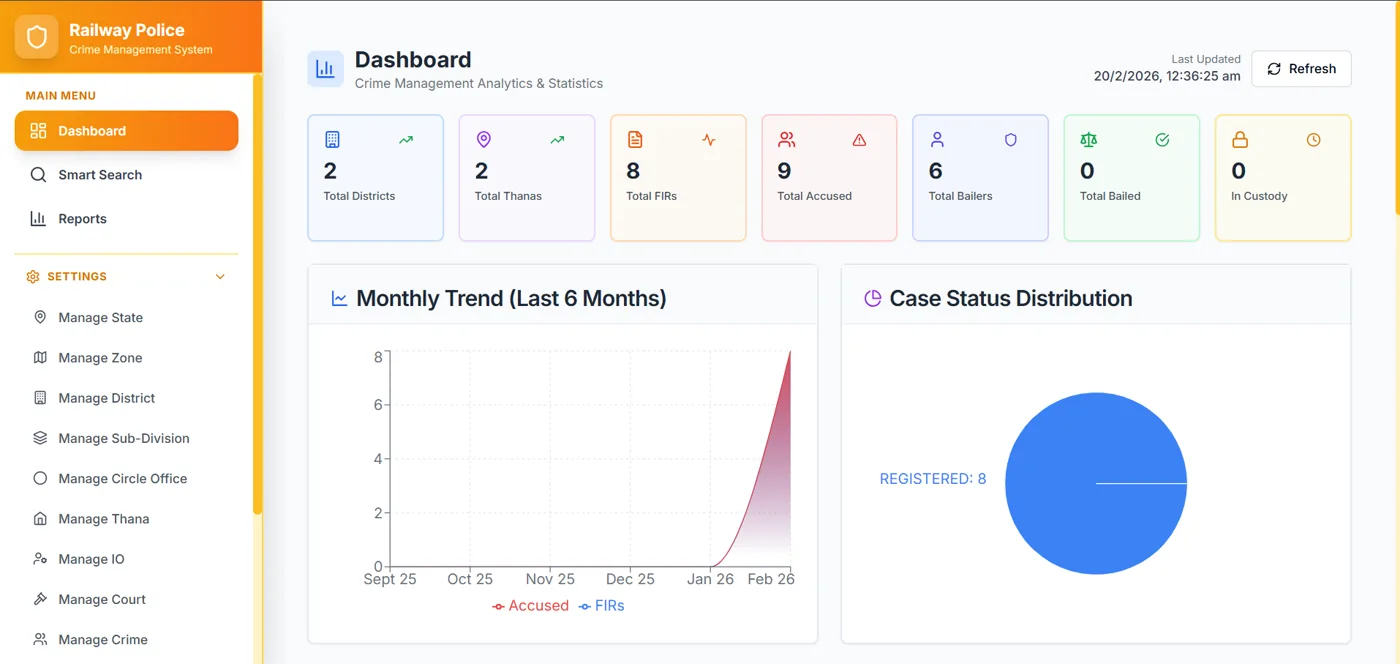Go to Manage Court settings
Viewport: 1400px width, 664px height.
126,599
